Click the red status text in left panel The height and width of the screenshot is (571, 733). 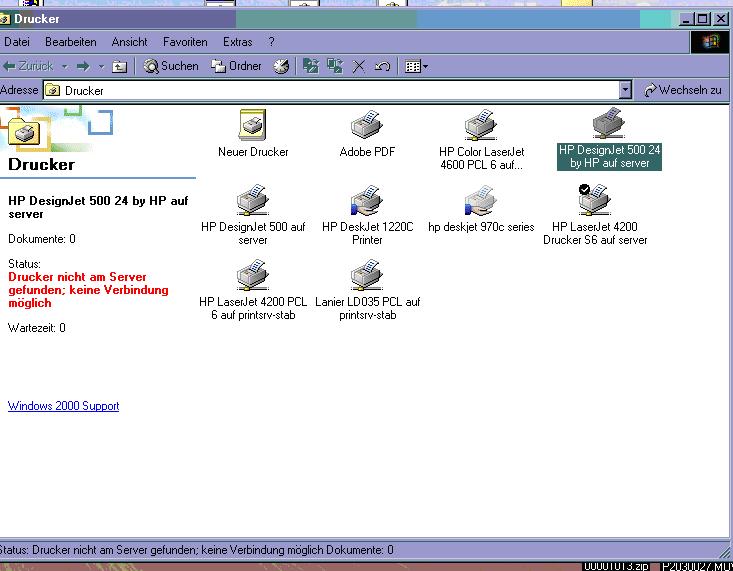(x=88, y=290)
